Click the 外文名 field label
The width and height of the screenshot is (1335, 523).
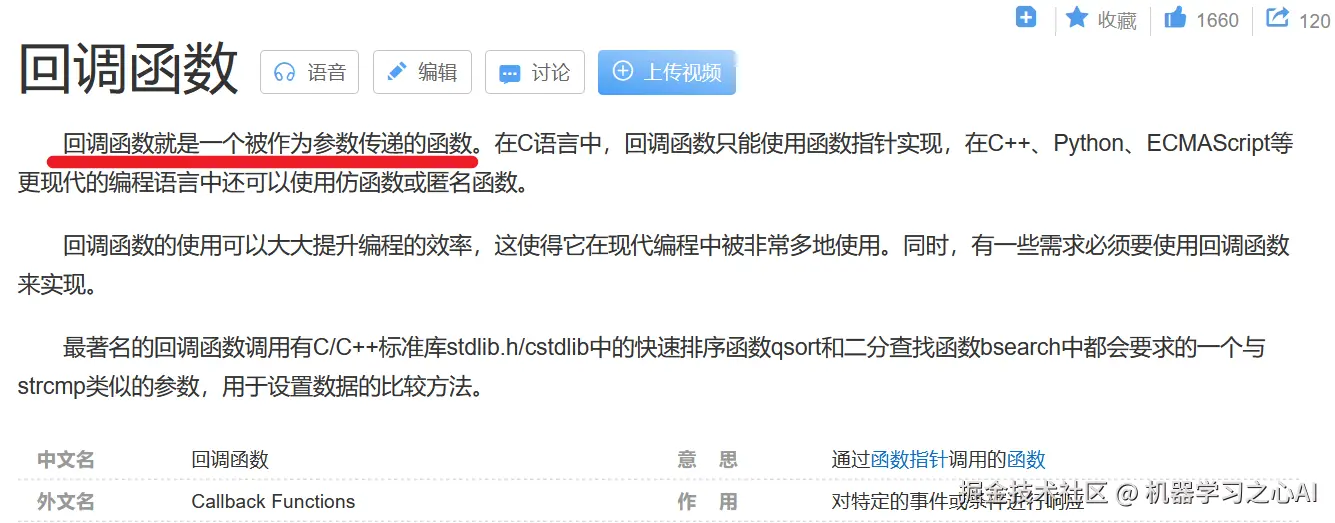point(66,501)
